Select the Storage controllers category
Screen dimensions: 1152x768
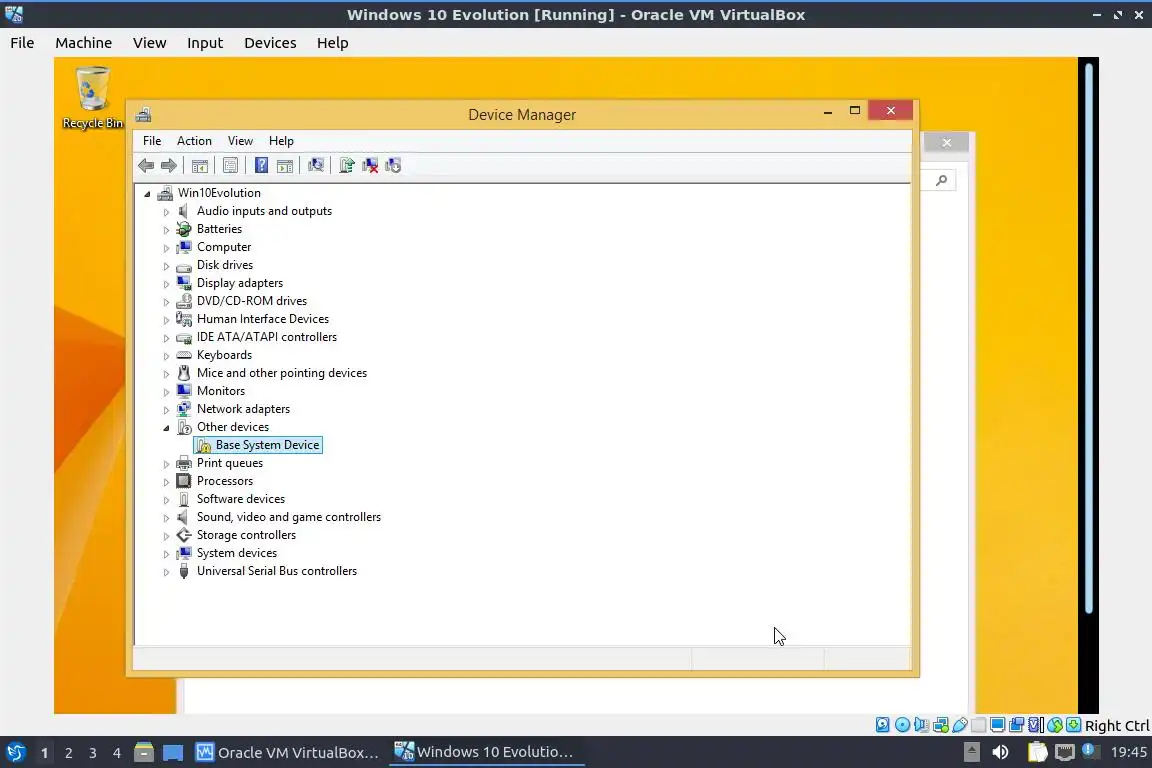click(x=246, y=535)
